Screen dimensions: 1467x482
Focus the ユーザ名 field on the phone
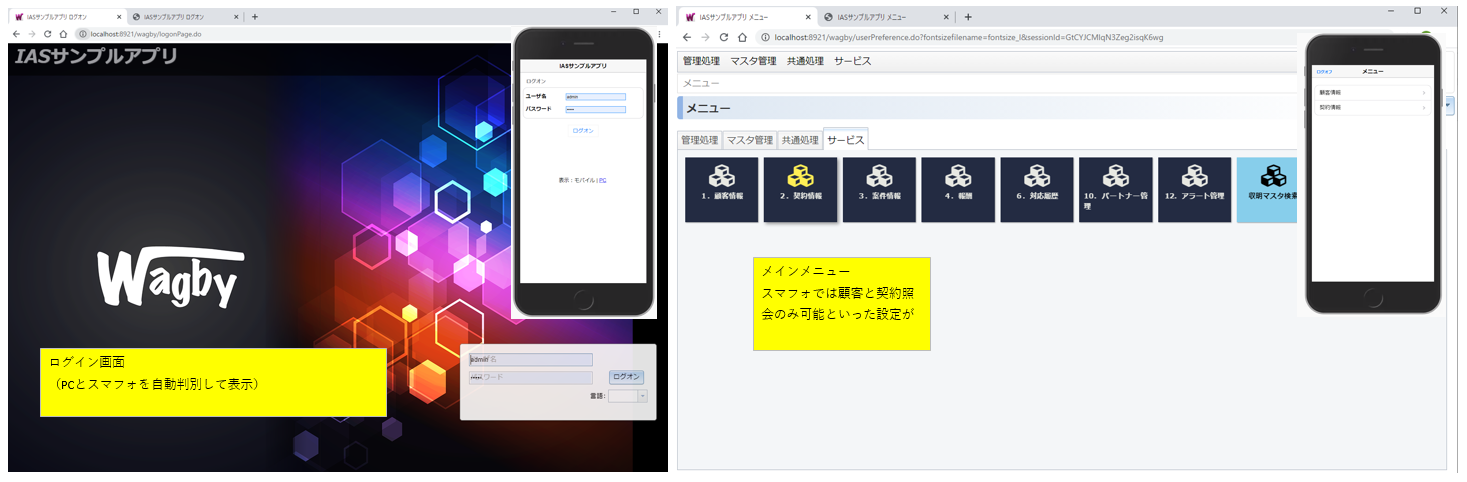pos(595,97)
